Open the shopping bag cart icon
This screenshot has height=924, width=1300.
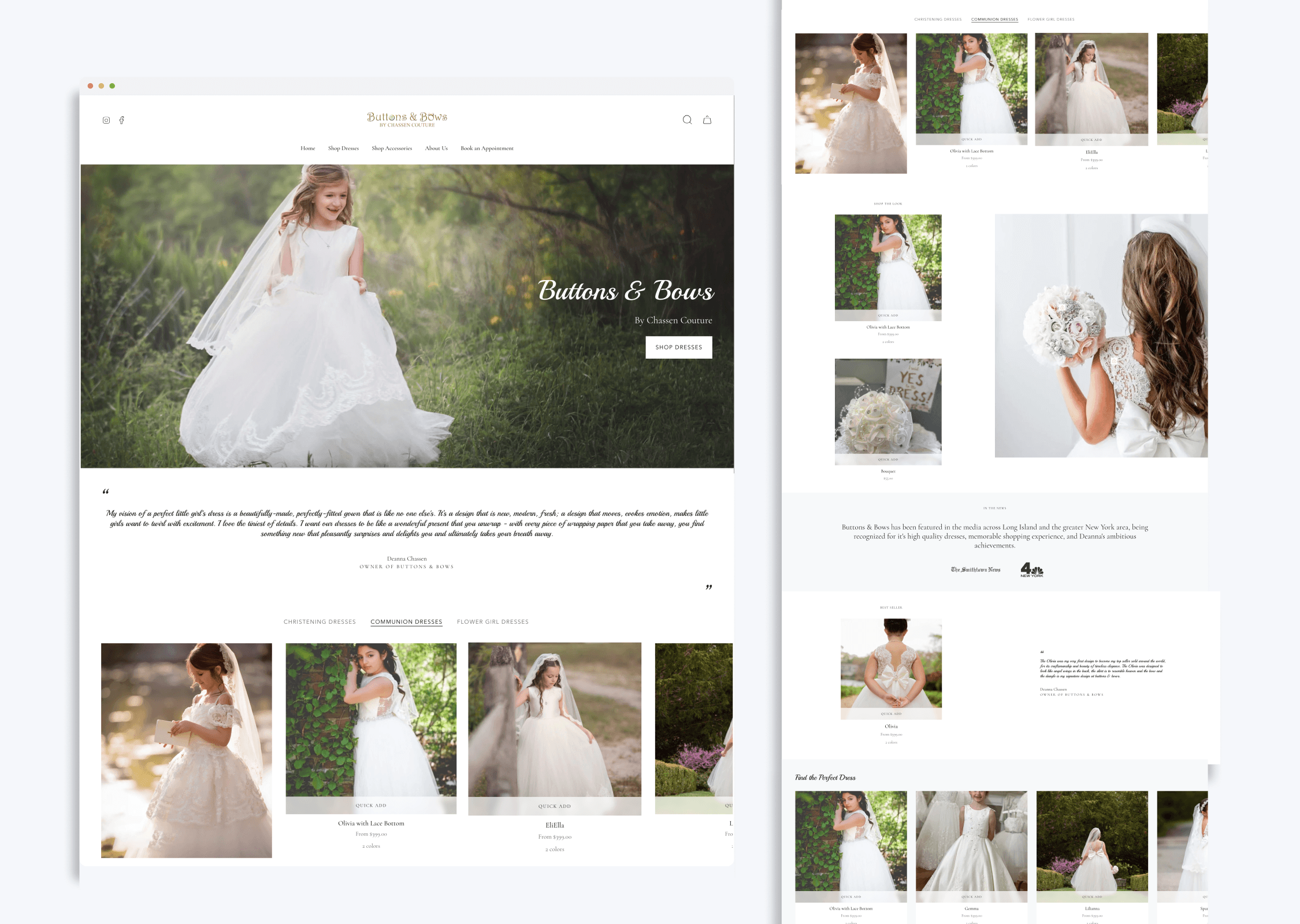707,120
